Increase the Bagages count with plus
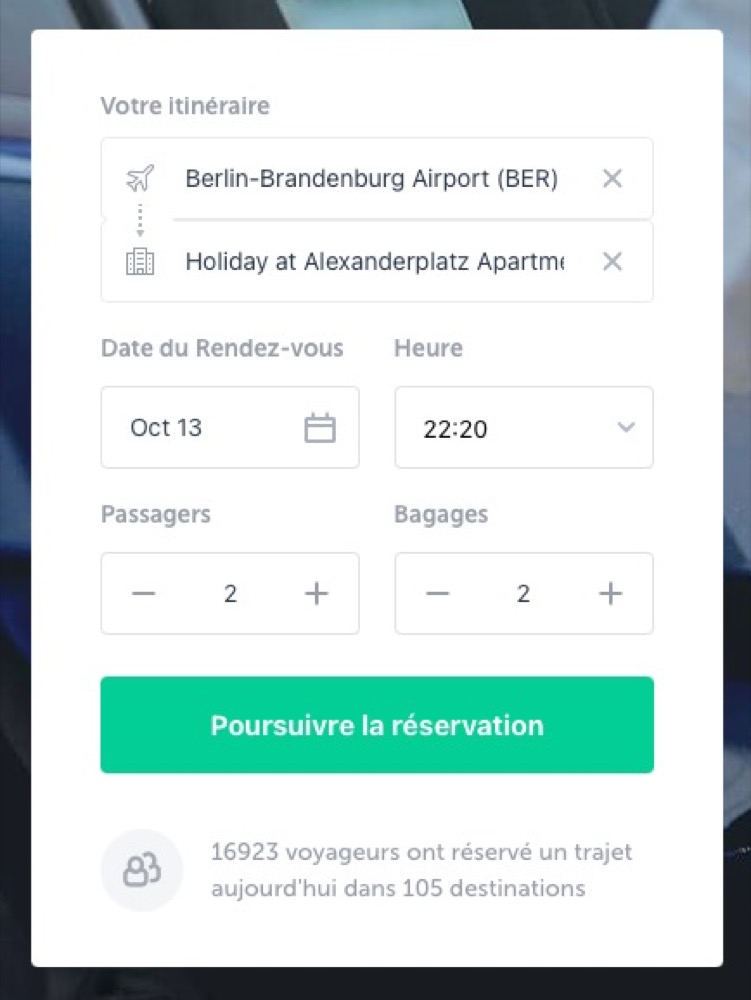 pyautogui.click(x=610, y=593)
